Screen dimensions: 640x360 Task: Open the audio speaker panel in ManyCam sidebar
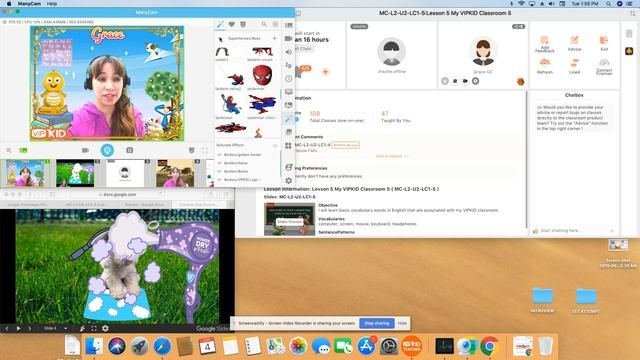pos(288,52)
